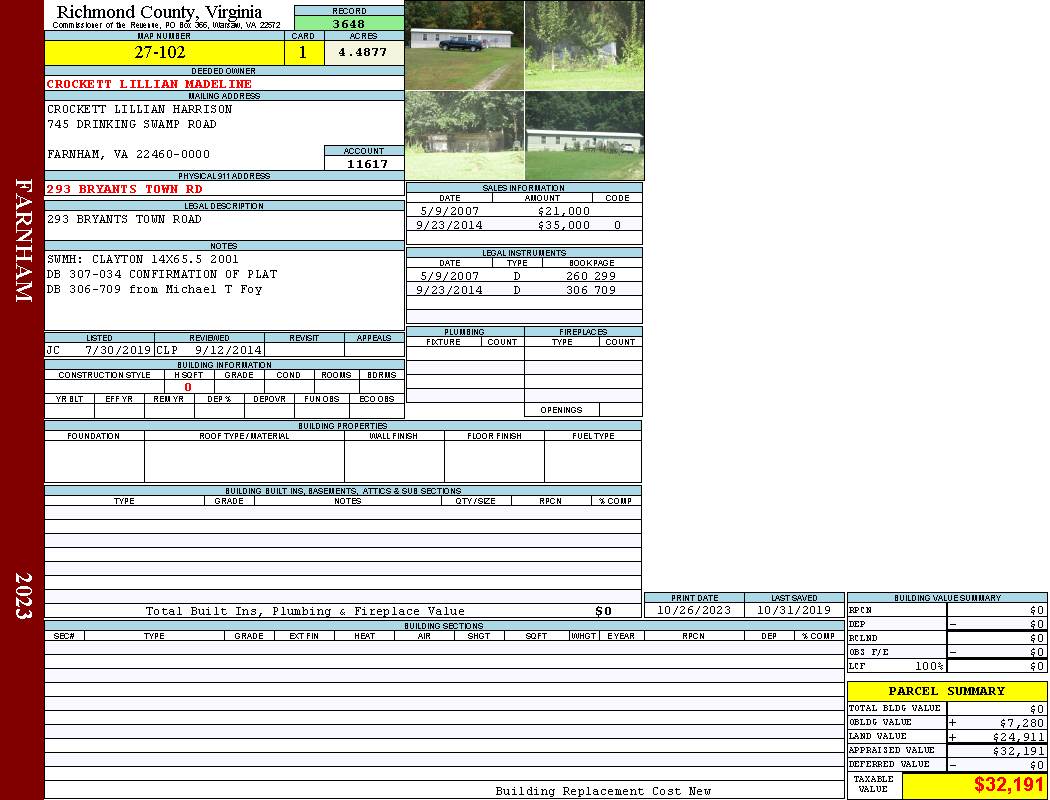Click the yellow map number 27-102 field
The width and height of the screenshot is (1050, 800).
coord(164,53)
